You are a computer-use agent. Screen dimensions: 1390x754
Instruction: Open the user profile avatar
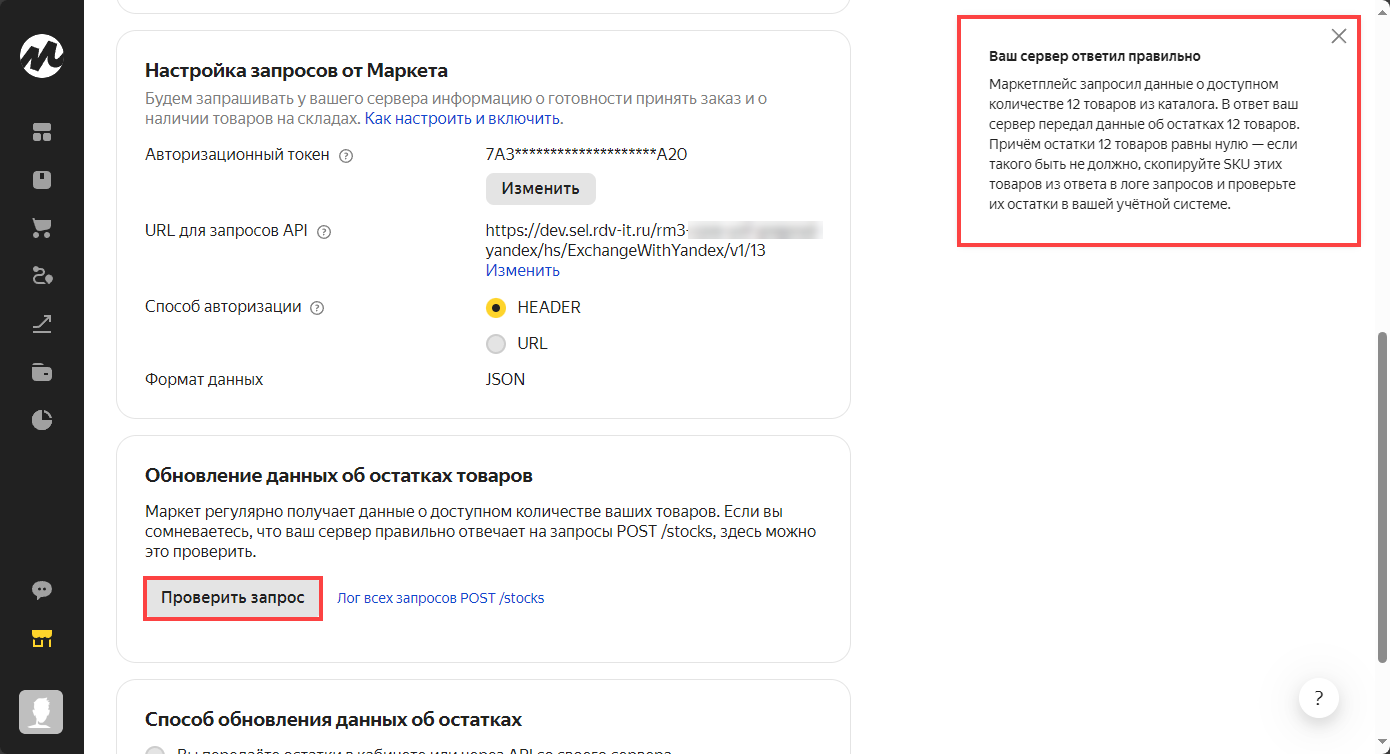click(41, 711)
